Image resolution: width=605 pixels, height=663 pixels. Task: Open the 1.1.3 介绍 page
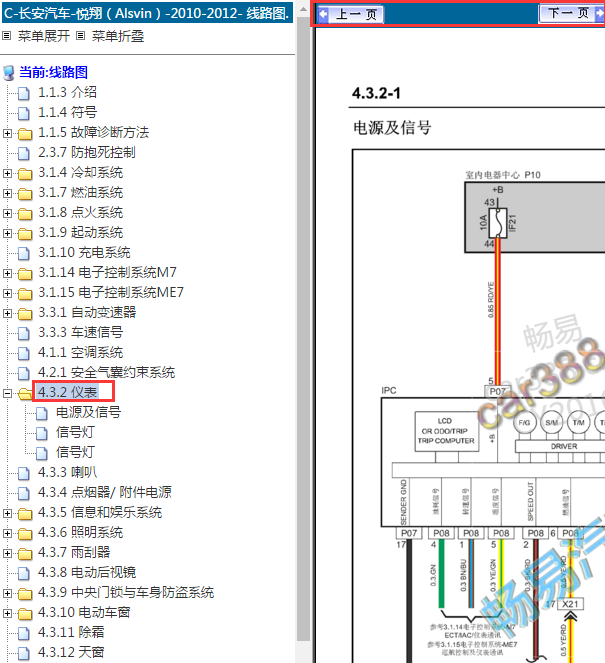click(x=67, y=92)
